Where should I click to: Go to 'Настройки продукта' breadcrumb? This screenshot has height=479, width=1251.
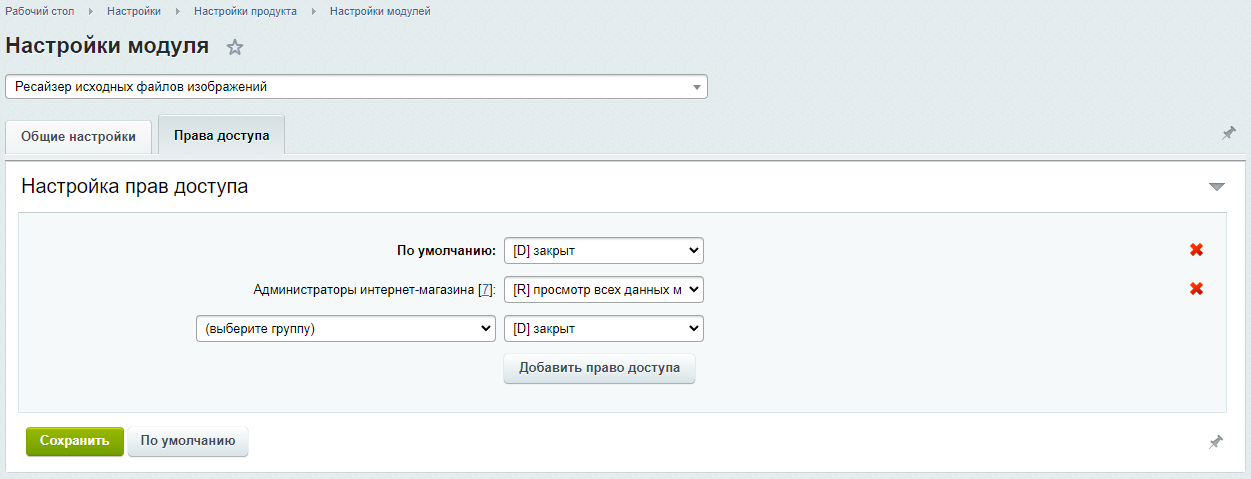[245, 11]
